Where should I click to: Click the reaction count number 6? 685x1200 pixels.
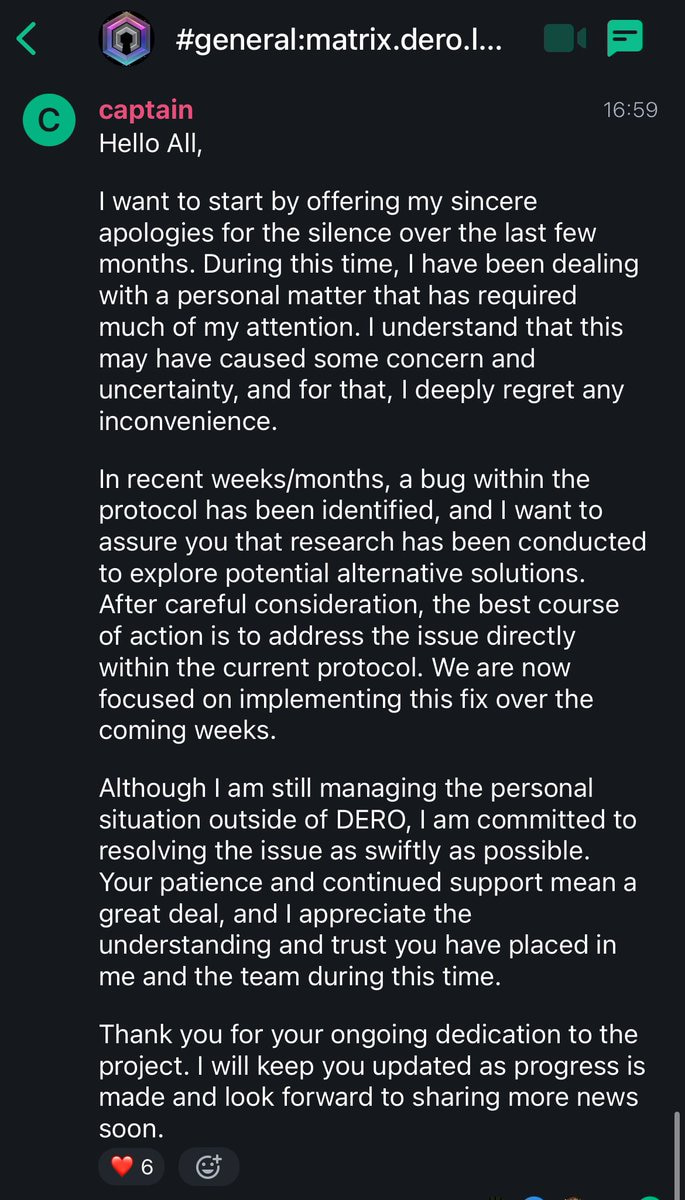[147, 1166]
